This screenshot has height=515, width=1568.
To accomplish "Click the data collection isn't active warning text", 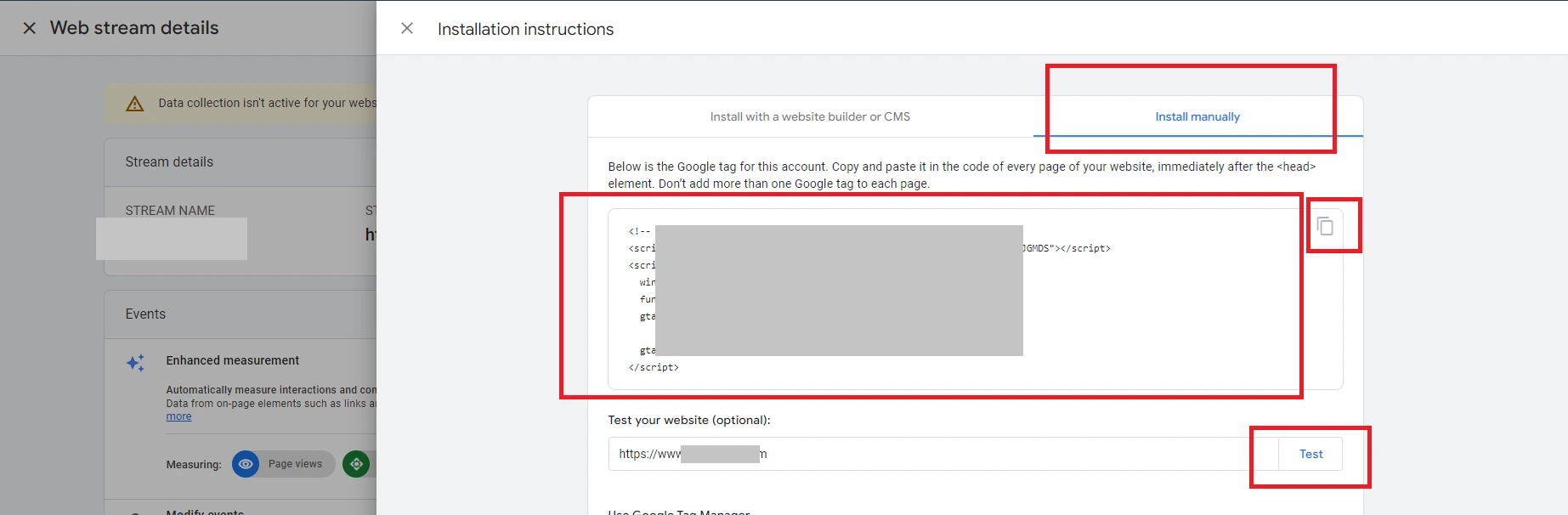I will pyautogui.click(x=267, y=103).
